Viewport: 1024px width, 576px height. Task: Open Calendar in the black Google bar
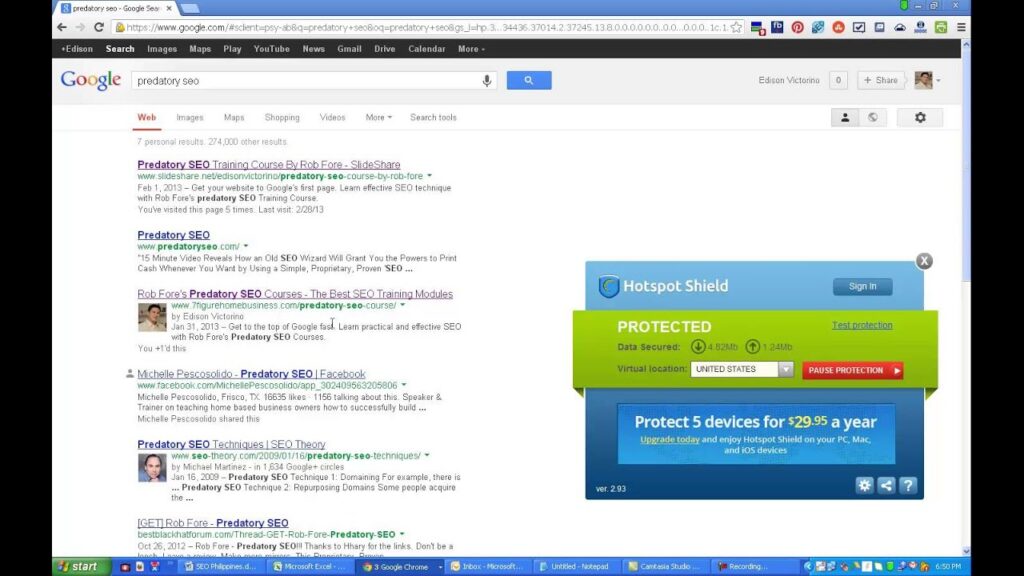click(426, 49)
